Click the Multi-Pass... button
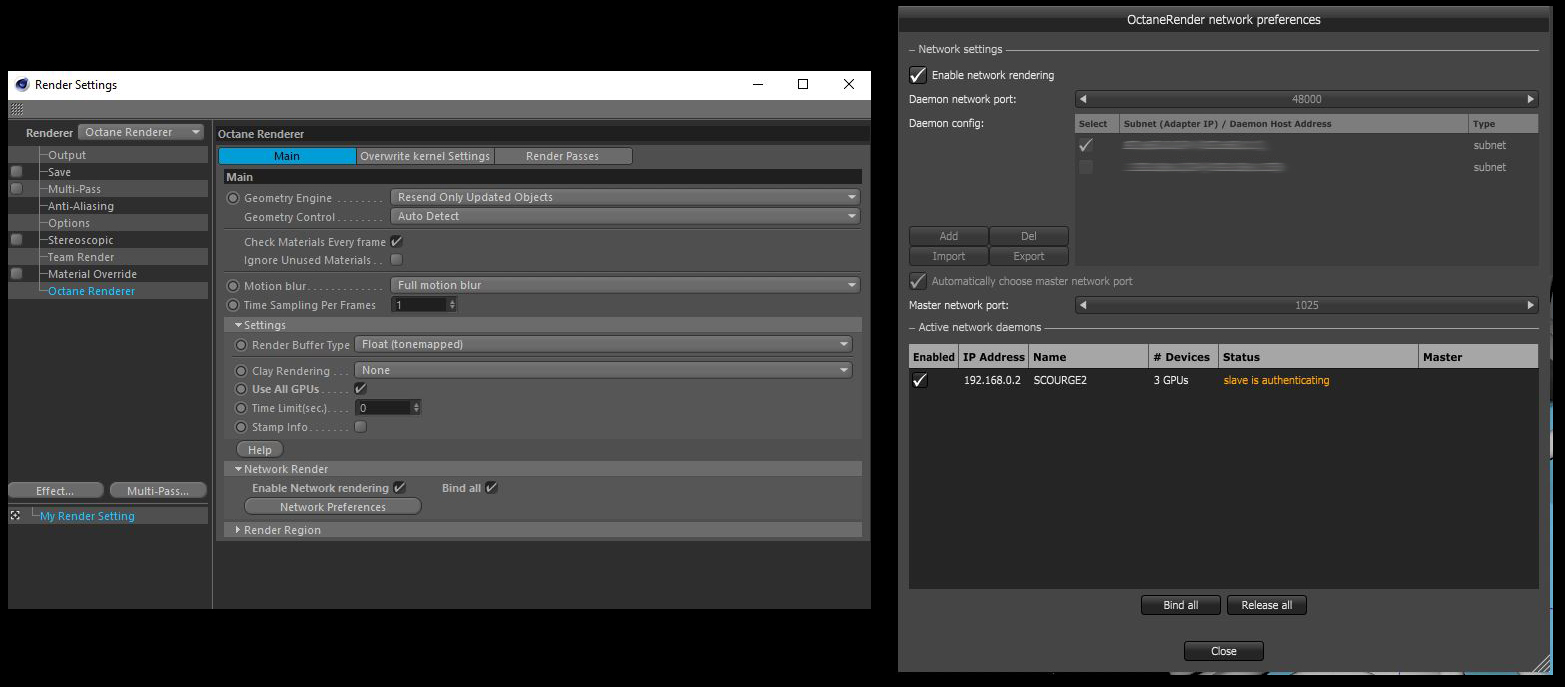The width and height of the screenshot is (1565, 687). click(x=158, y=491)
